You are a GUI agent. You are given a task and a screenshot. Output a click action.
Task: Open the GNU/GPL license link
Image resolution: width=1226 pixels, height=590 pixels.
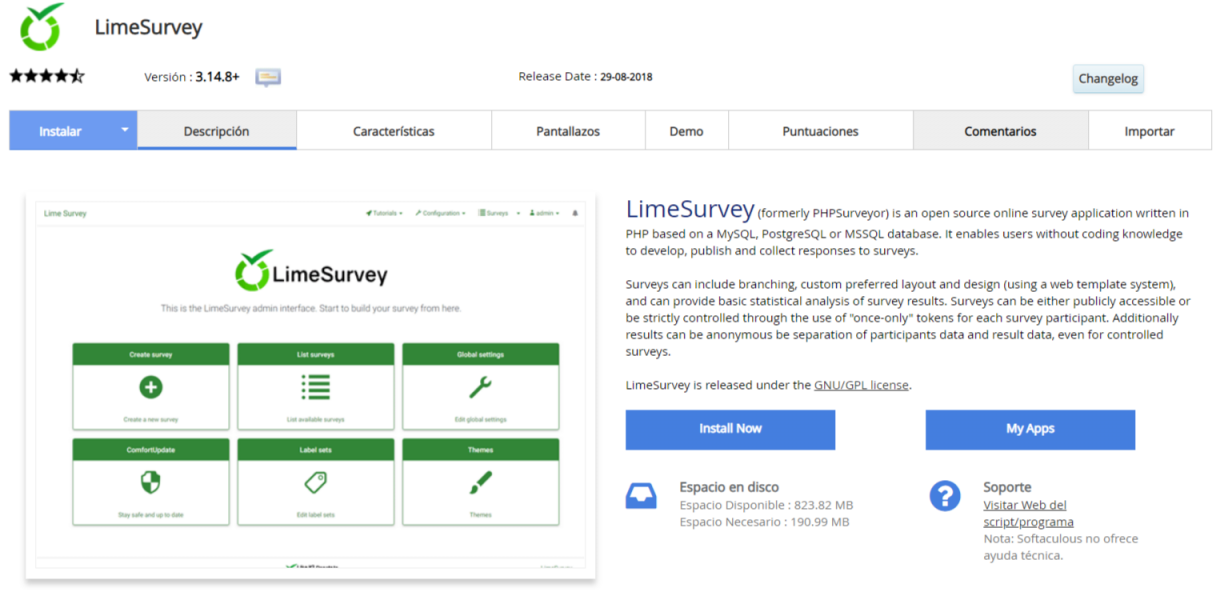point(861,385)
